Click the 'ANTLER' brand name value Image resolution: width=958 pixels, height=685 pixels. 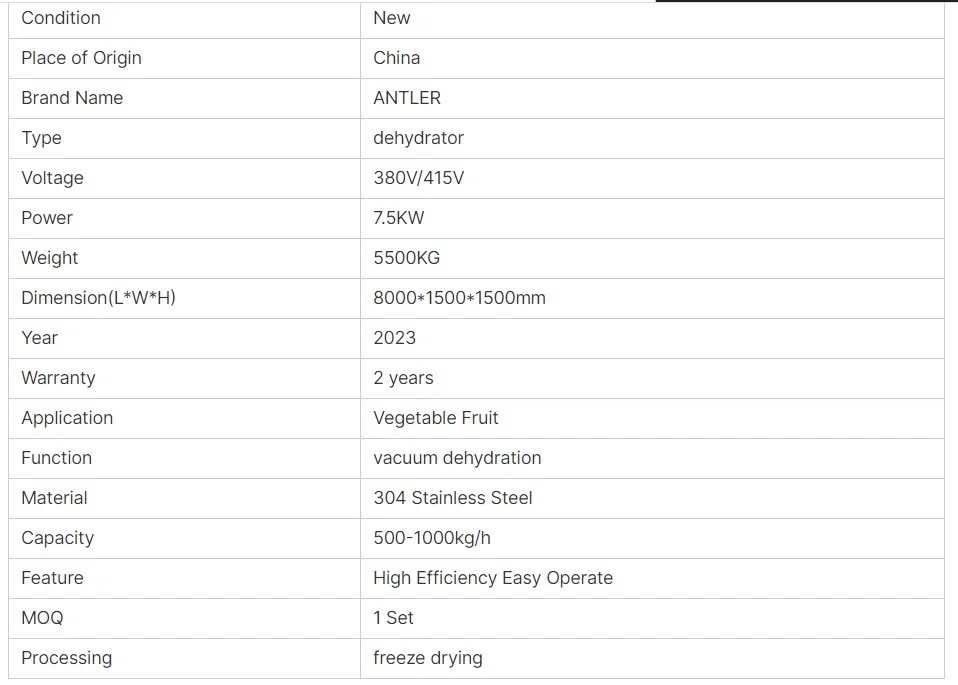[x=407, y=98]
